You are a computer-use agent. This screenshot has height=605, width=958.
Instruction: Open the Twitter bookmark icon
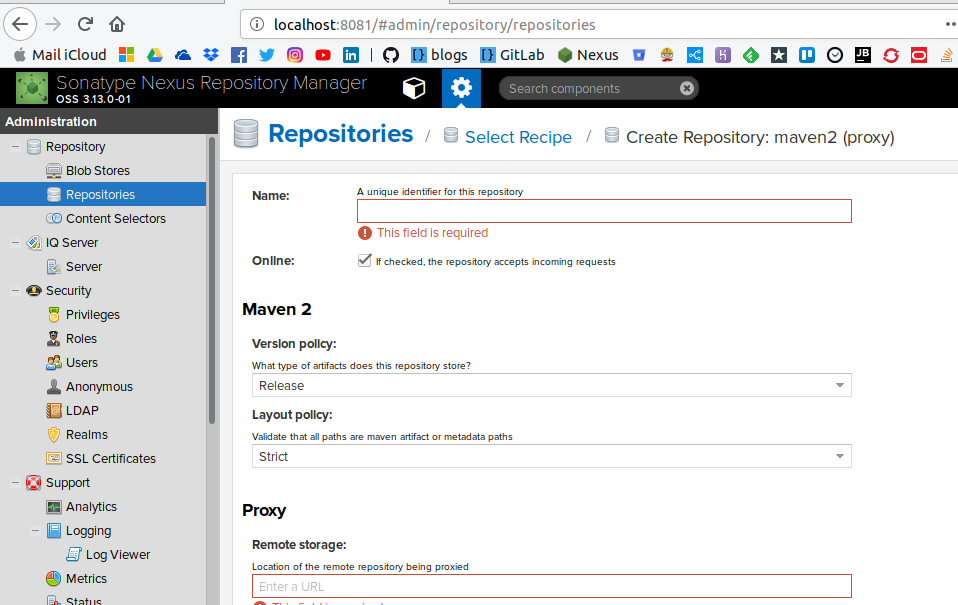tap(266, 55)
